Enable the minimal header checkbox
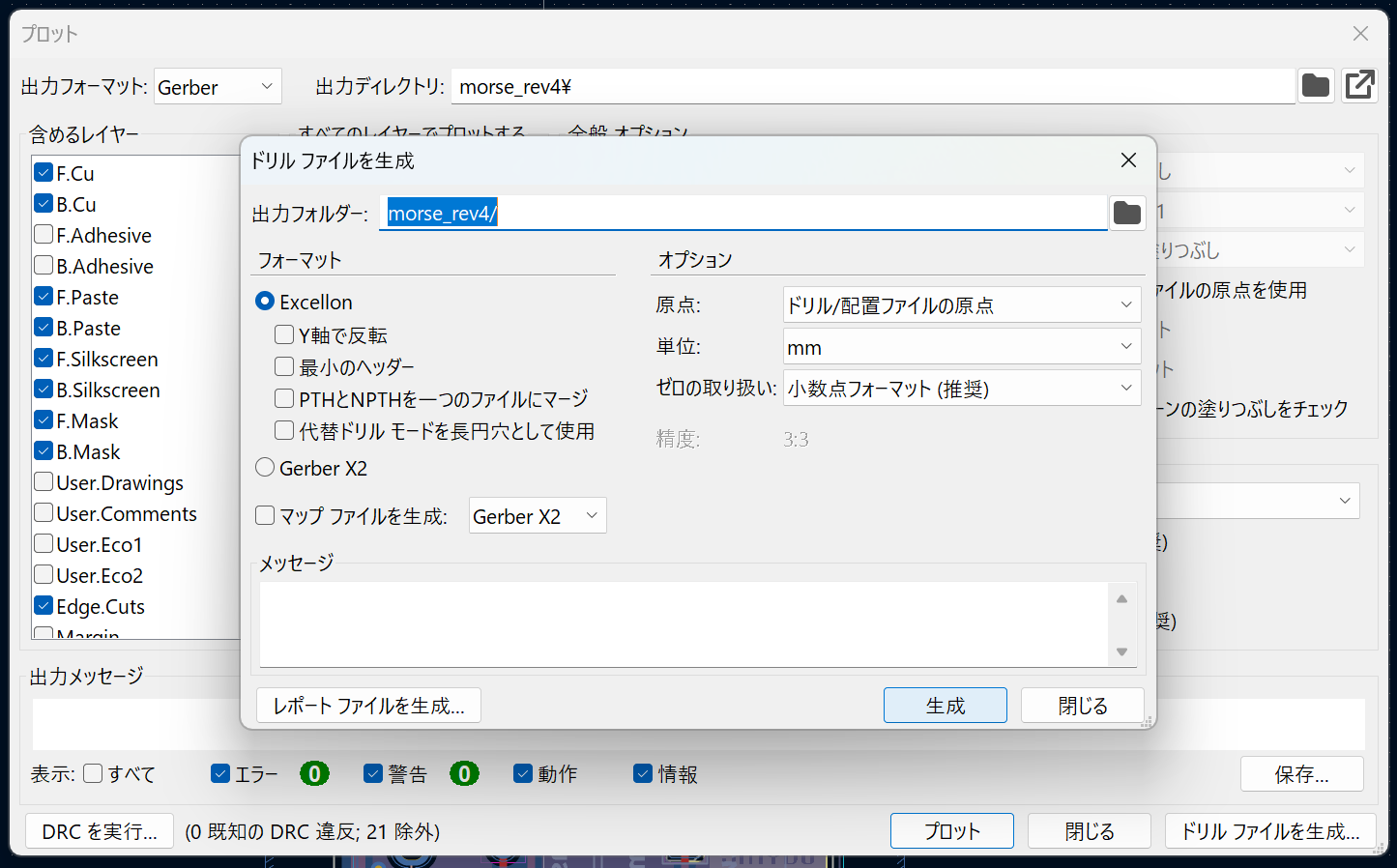Image resolution: width=1397 pixels, height=868 pixels. [x=284, y=367]
